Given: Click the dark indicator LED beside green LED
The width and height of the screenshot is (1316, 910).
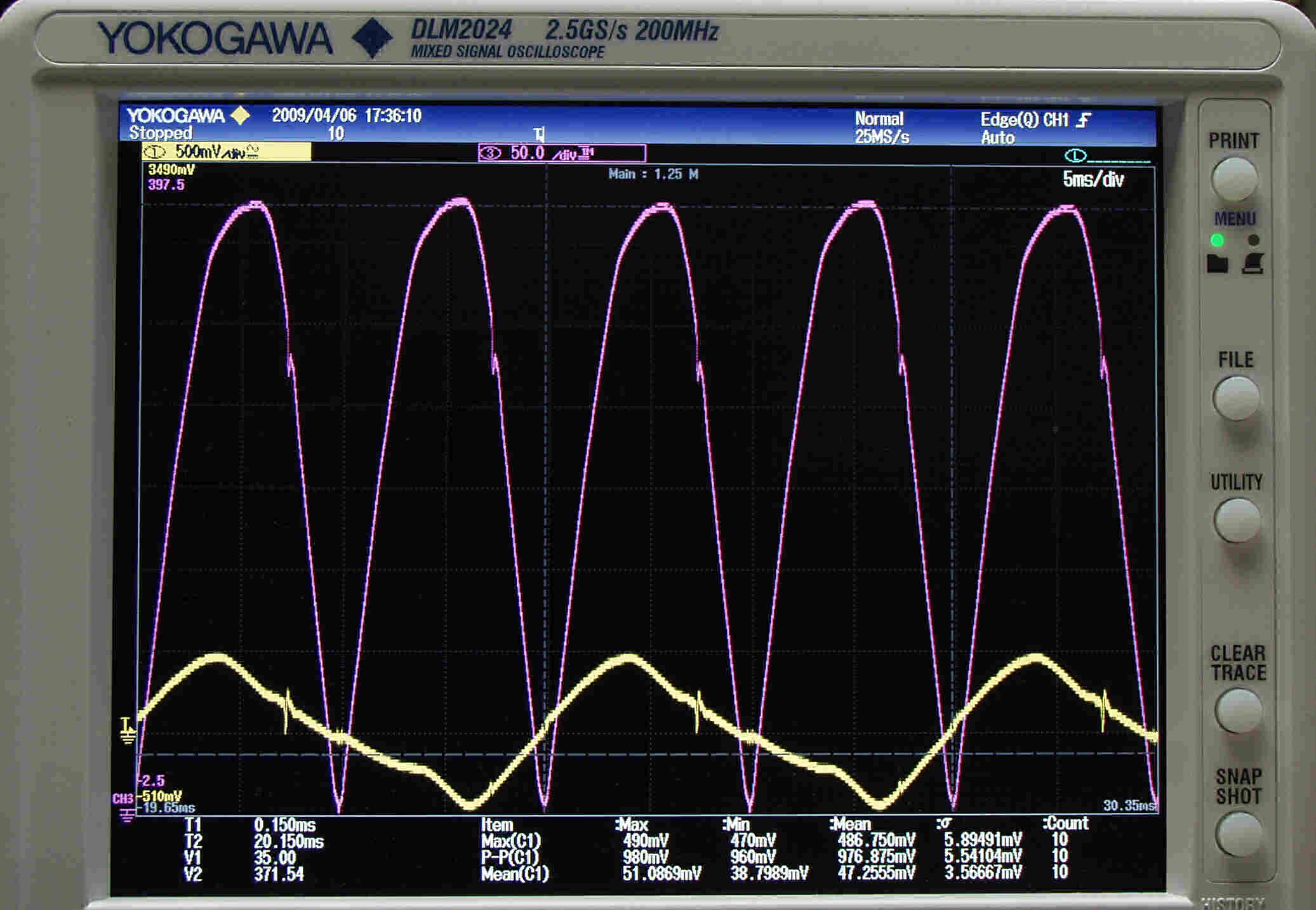Looking at the screenshot, I should pos(1253,240).
